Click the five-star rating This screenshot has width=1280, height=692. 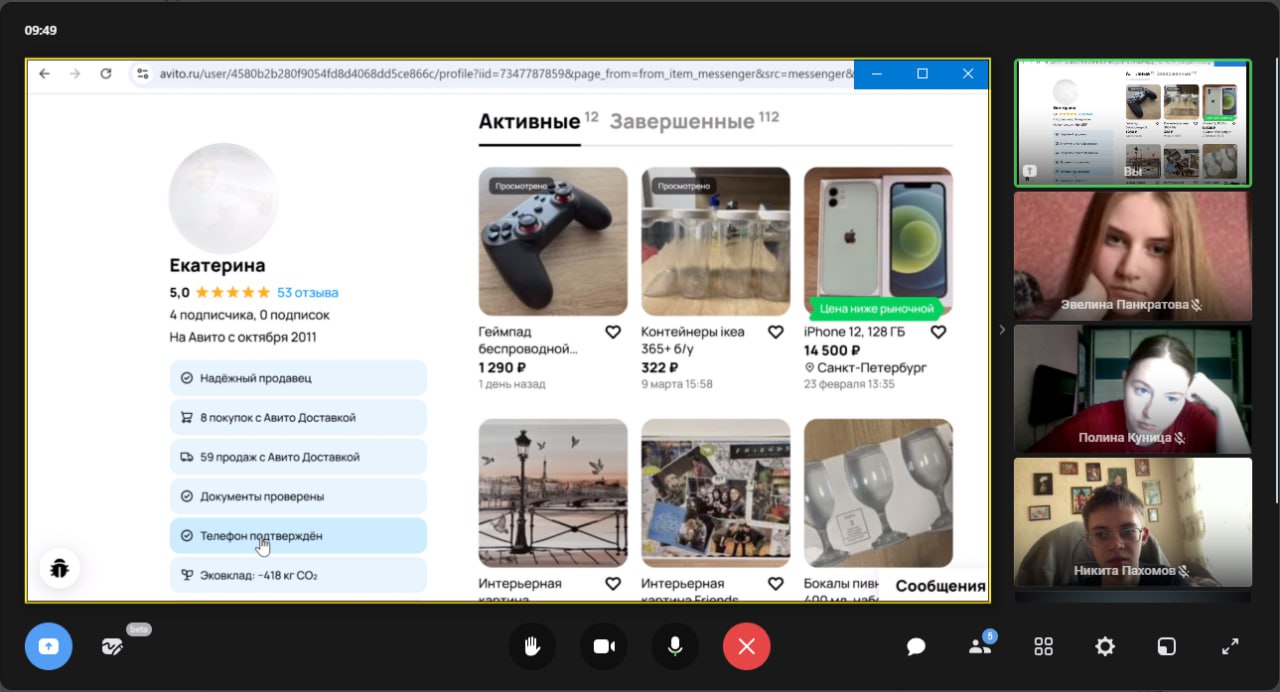[x=232, y=293]
